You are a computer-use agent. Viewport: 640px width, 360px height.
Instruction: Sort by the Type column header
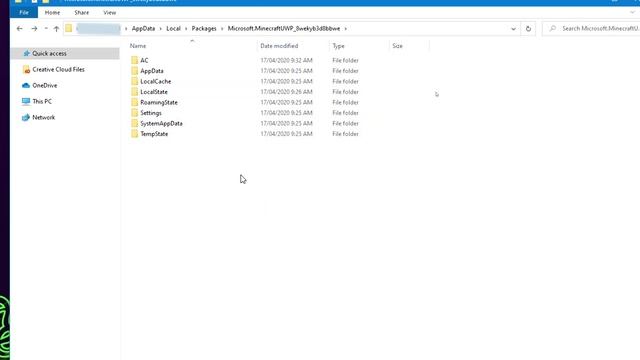(338, 46)
